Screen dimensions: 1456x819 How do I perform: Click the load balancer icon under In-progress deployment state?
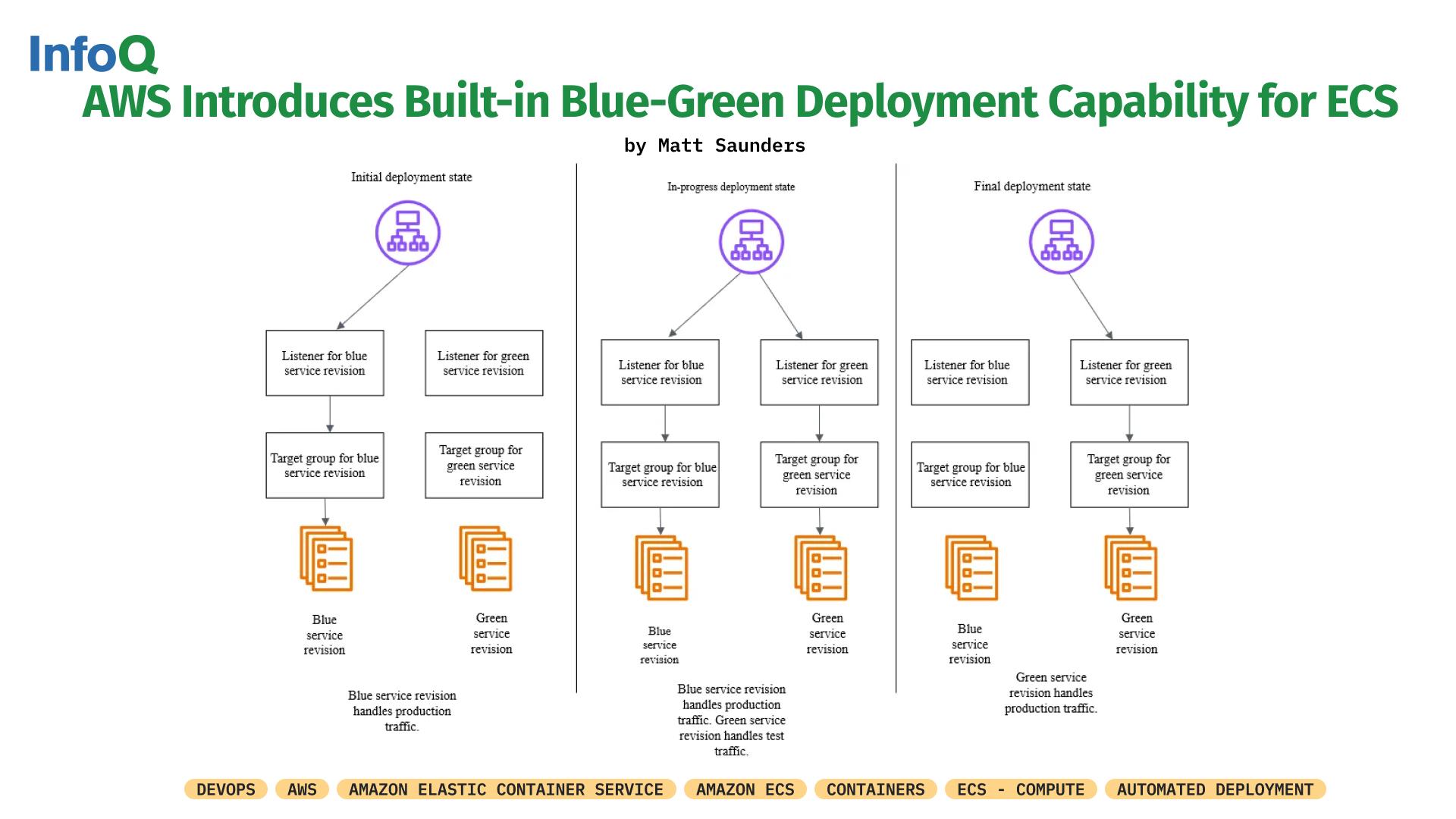coord(752,242)
